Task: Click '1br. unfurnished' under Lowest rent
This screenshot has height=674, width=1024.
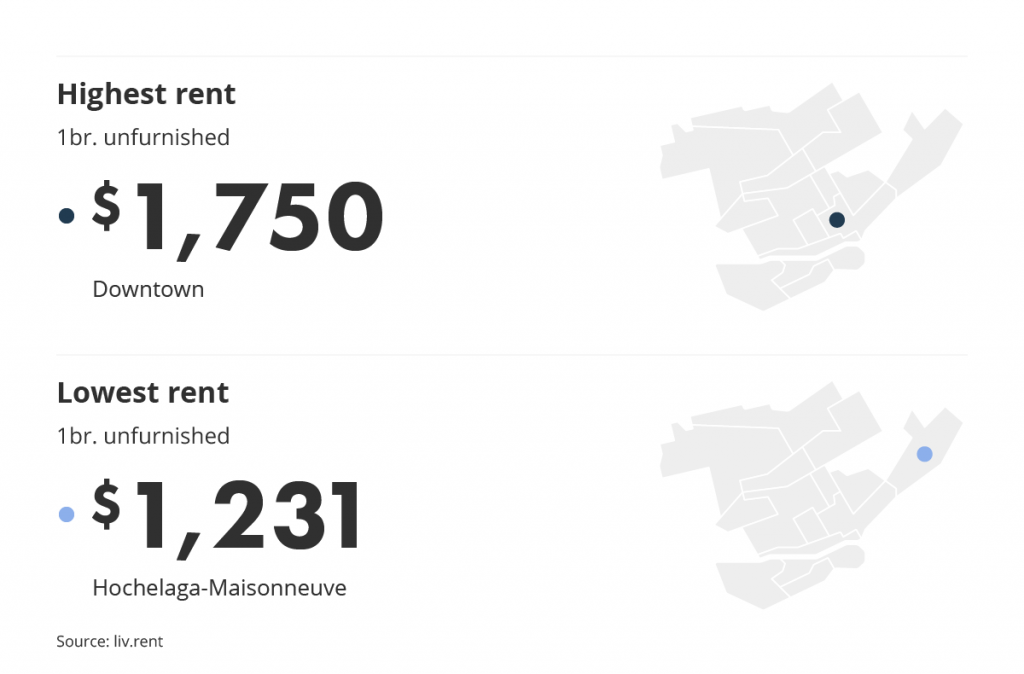Action: tap(144, 436)
